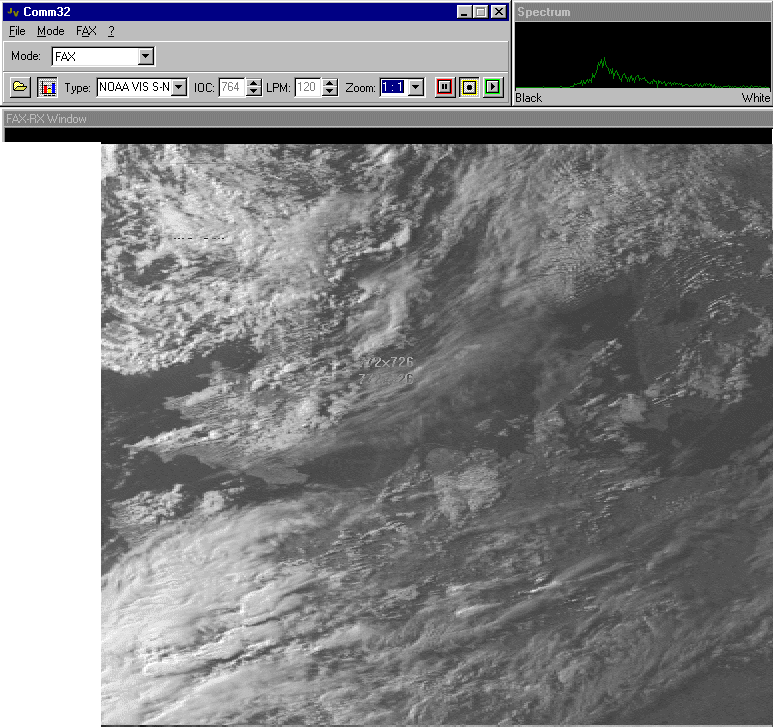Open the Mode dropdown showing FAX
This screenshot has height=727, width=773.
click(145, 57)
